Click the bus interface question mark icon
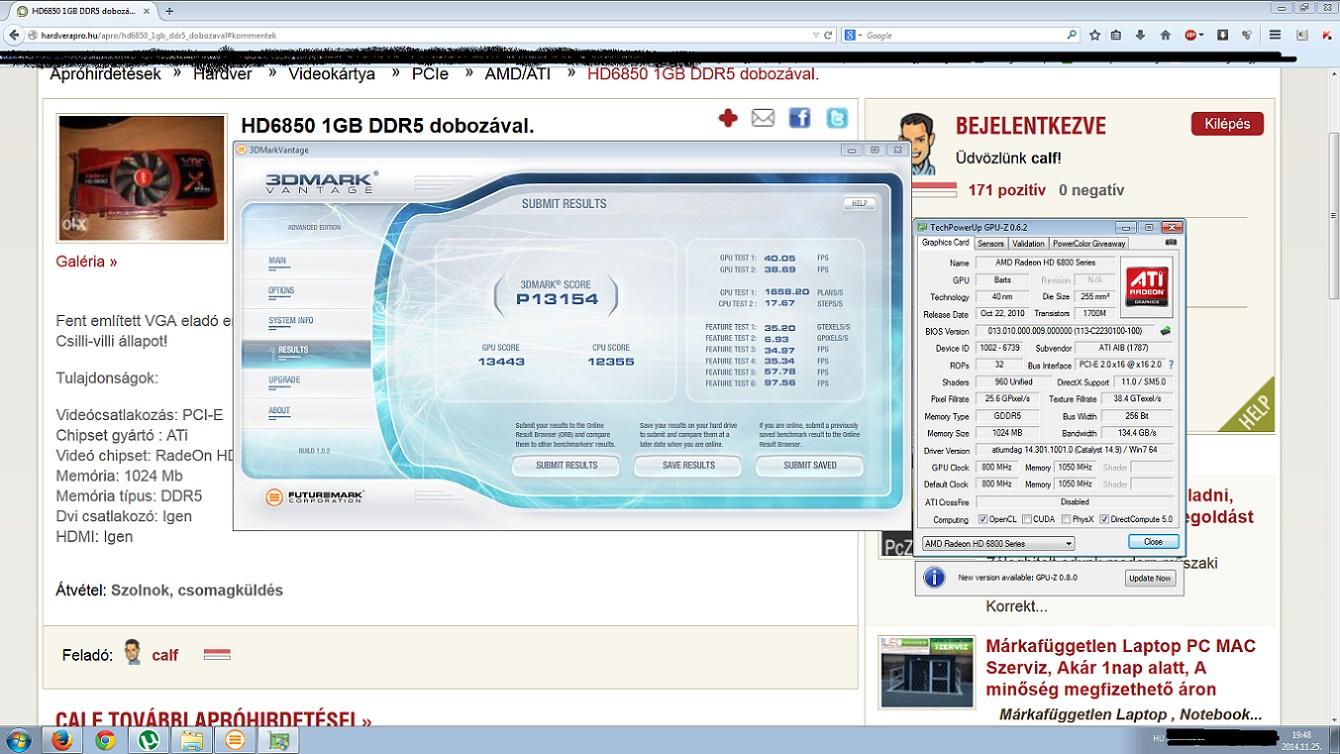The image size is (1340, 754). [x=1171, y=365]
